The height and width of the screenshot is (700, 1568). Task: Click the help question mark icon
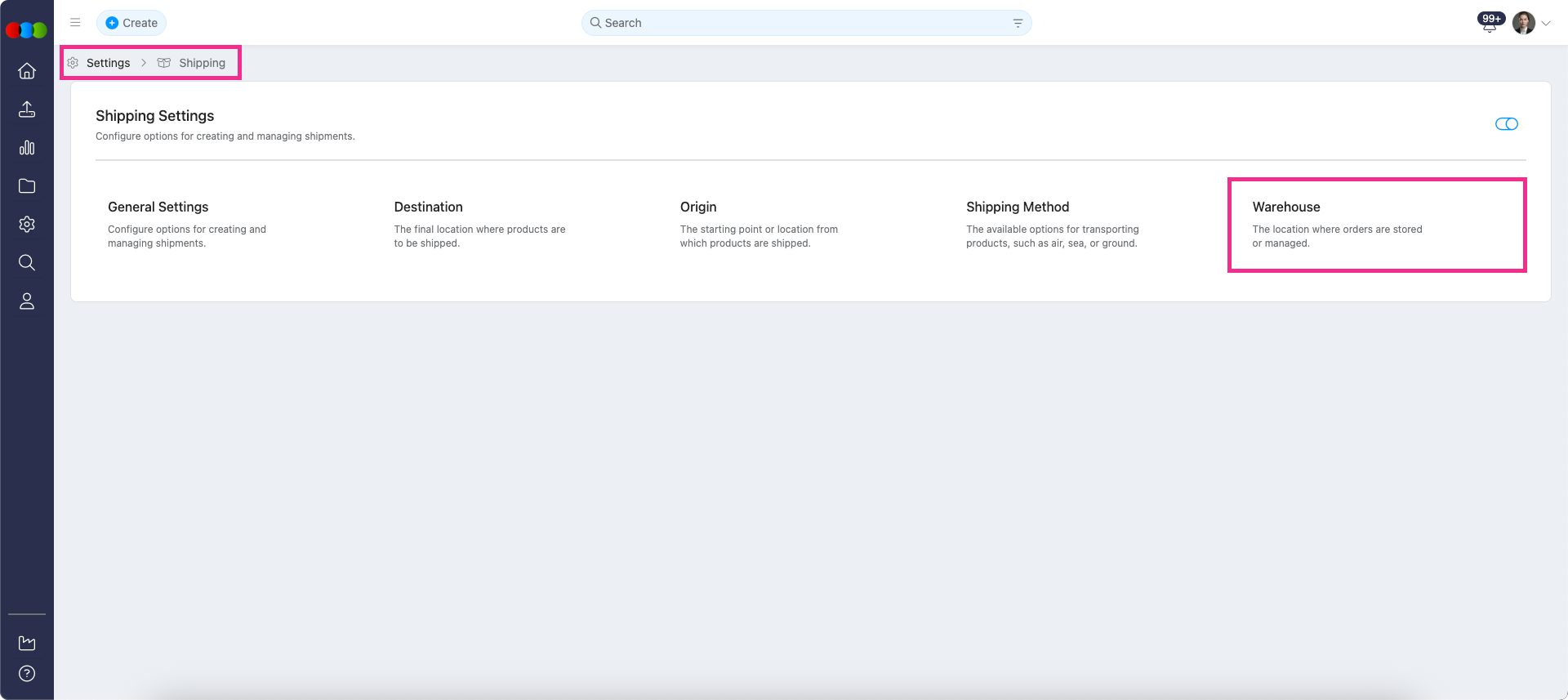click(27, 674)
